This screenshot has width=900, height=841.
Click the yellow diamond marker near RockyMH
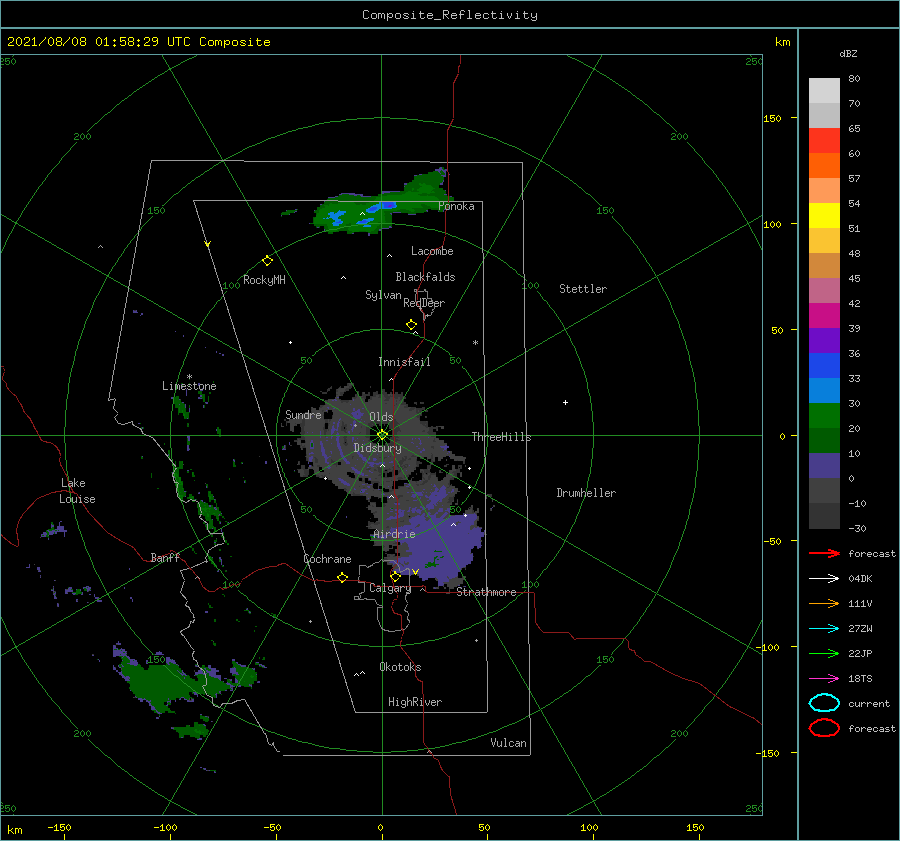click(267, 261)
